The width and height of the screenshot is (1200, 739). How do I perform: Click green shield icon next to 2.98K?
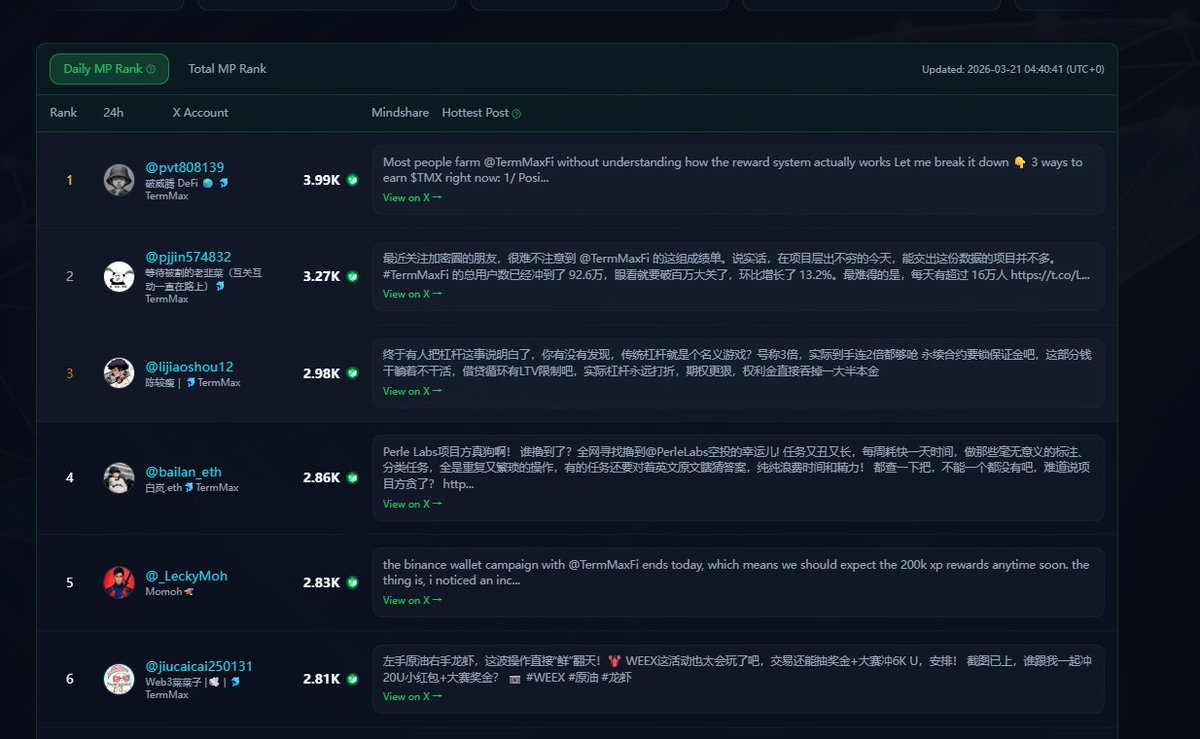click(x=352, y=373)
